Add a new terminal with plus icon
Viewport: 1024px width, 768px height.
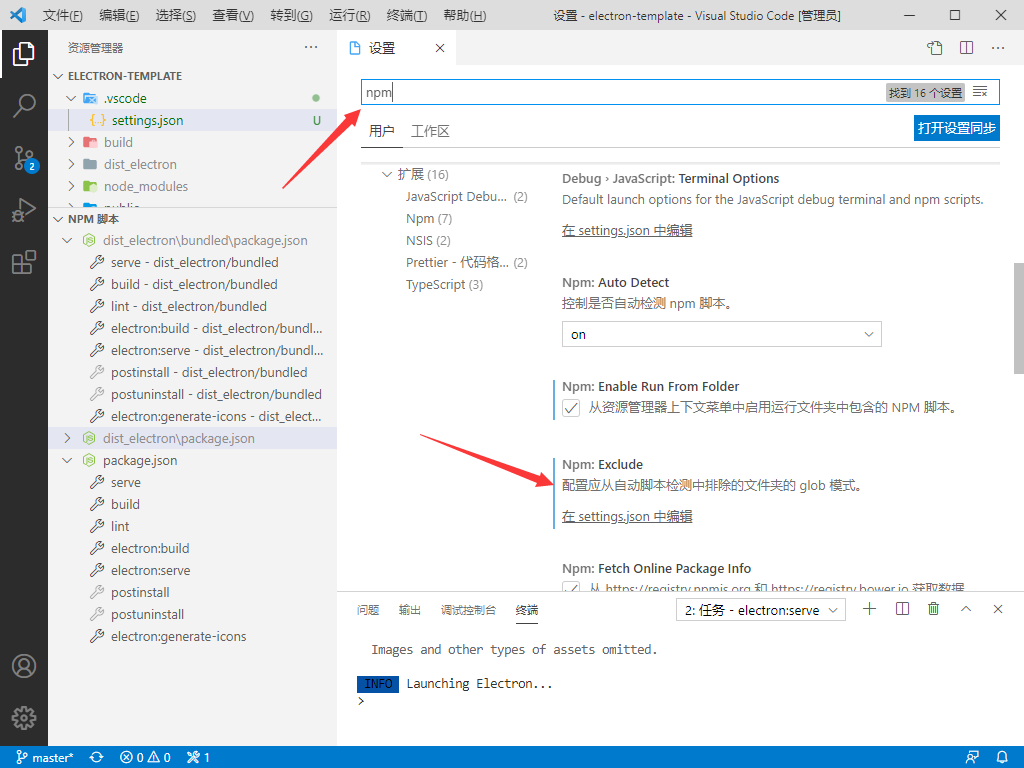pos(869,609)
